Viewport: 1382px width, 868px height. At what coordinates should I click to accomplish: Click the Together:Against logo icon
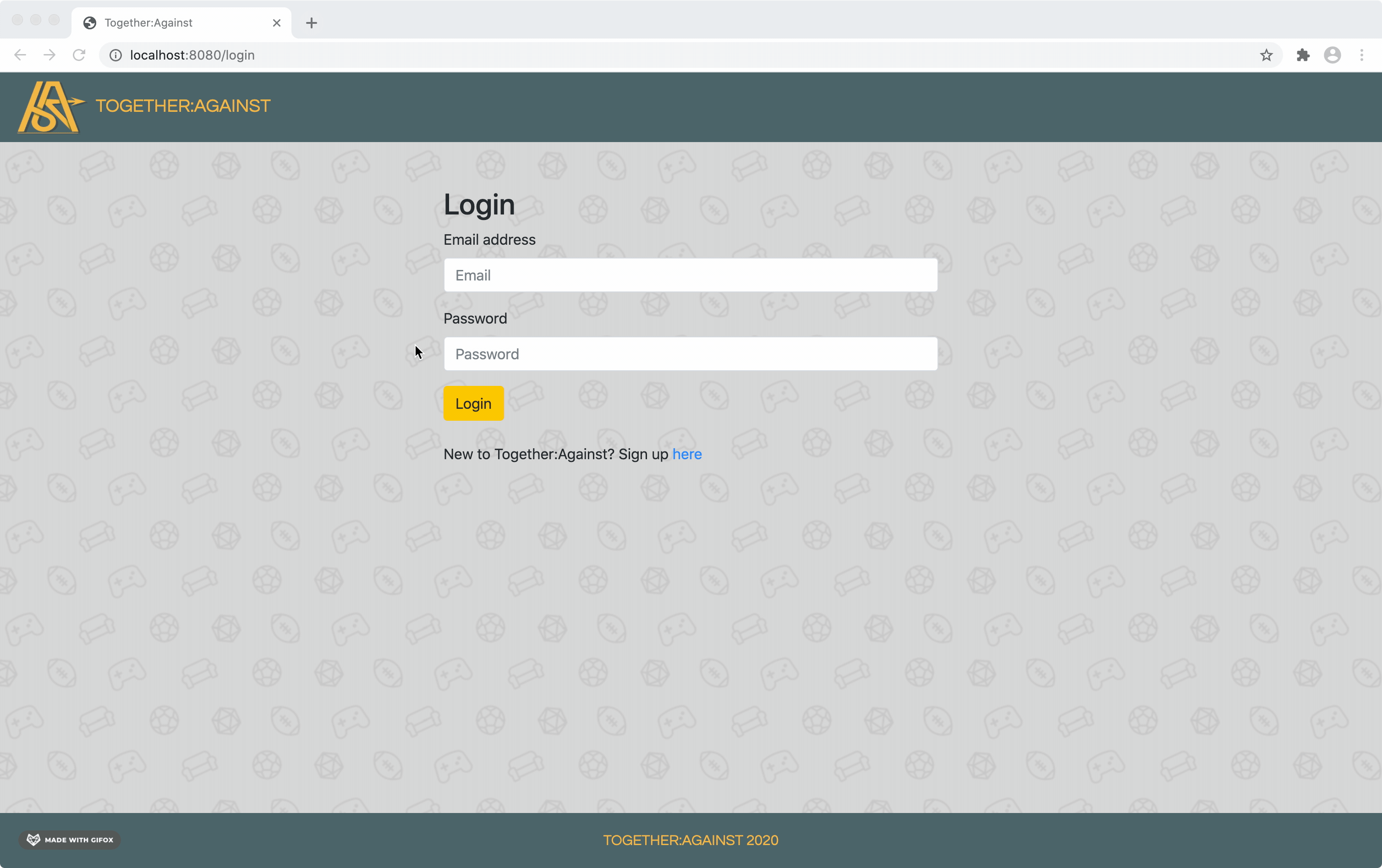[50, 107]
